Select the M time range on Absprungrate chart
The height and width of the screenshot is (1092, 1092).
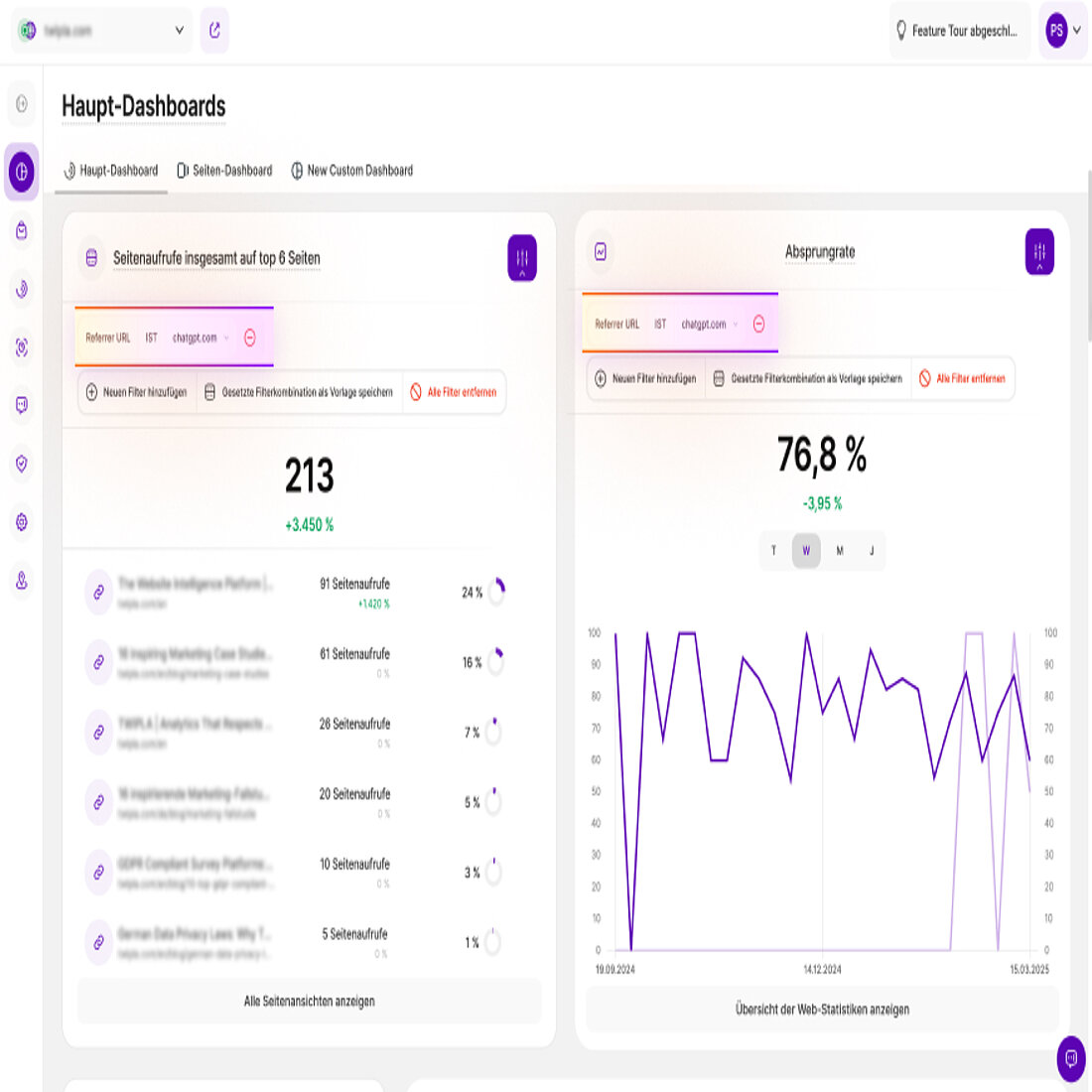pyautogui.click(x=839, y=551)
